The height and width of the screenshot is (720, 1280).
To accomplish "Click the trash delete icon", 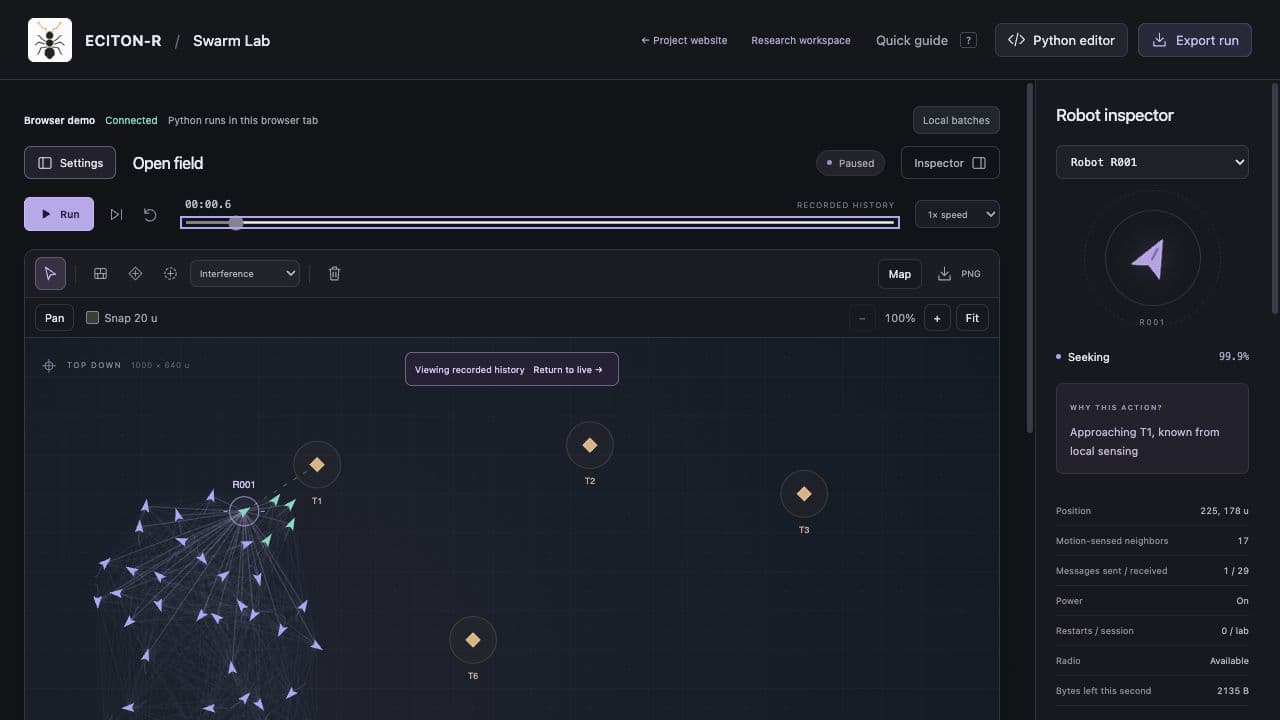I will [335, 273].
